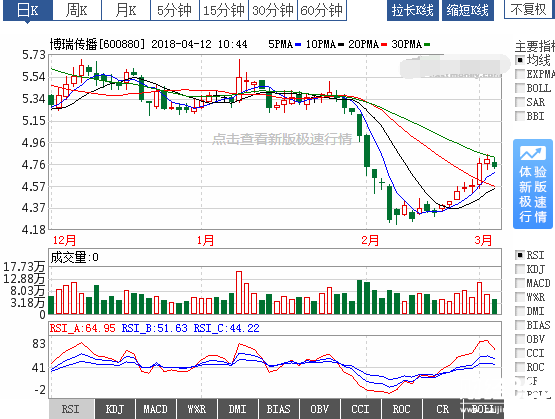Image resolution: width=555 pixels, height=419 pixels.
Task: Click the 5.73 price axis label
Action: pyautogui.click(x=34, y=55)
